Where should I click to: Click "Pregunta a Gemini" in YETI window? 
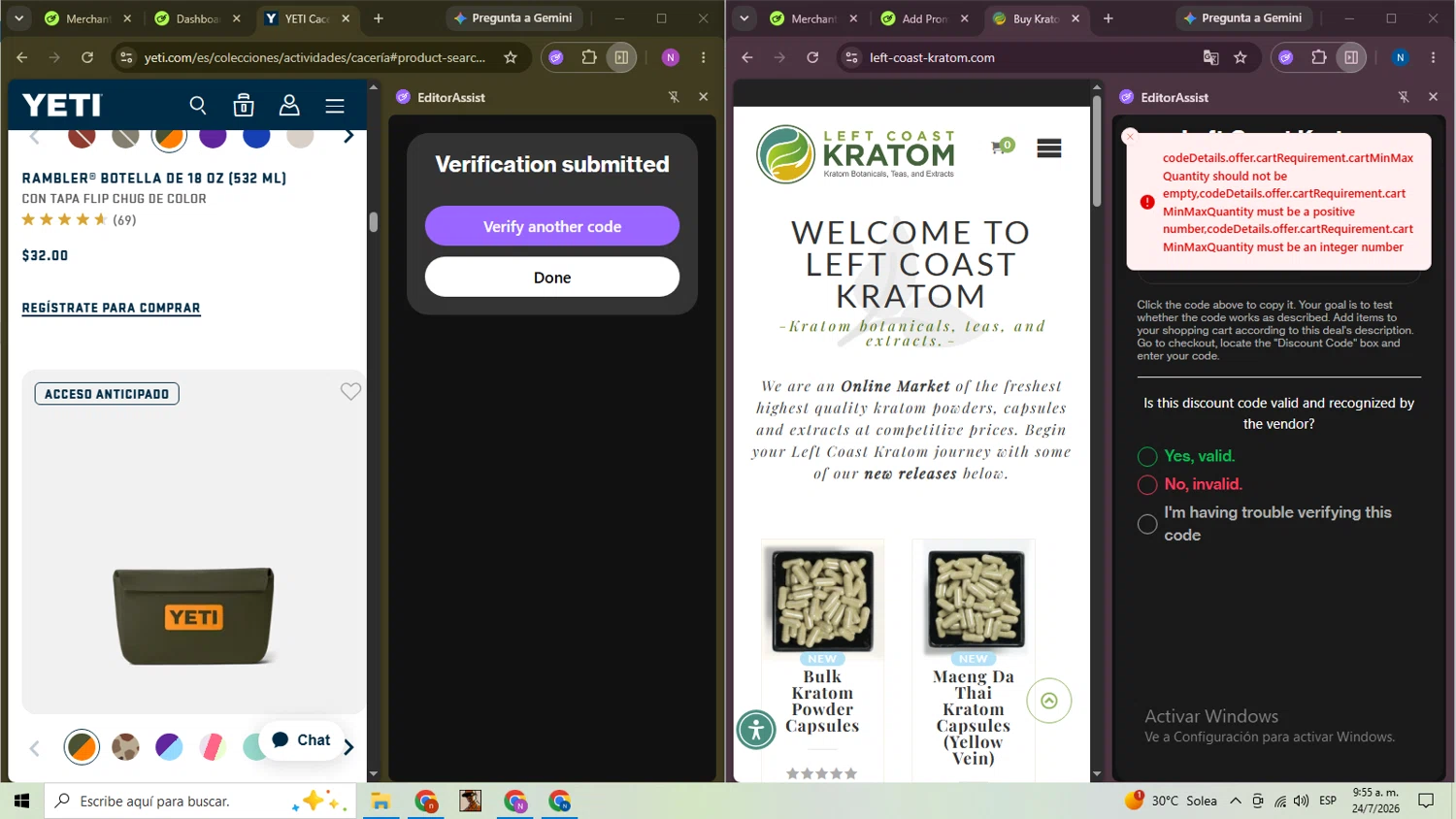click(x=513, y=18)
